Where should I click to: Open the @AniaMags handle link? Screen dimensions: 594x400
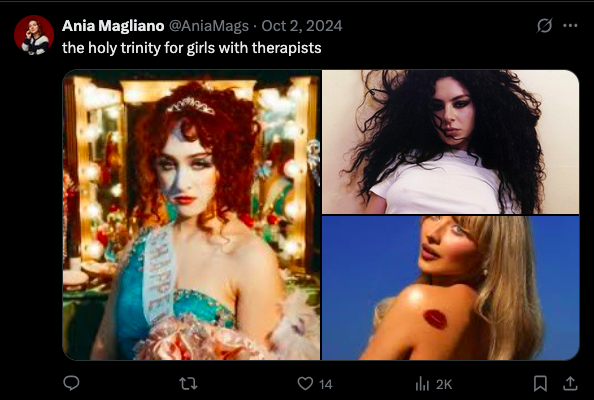tap(208, 26)
